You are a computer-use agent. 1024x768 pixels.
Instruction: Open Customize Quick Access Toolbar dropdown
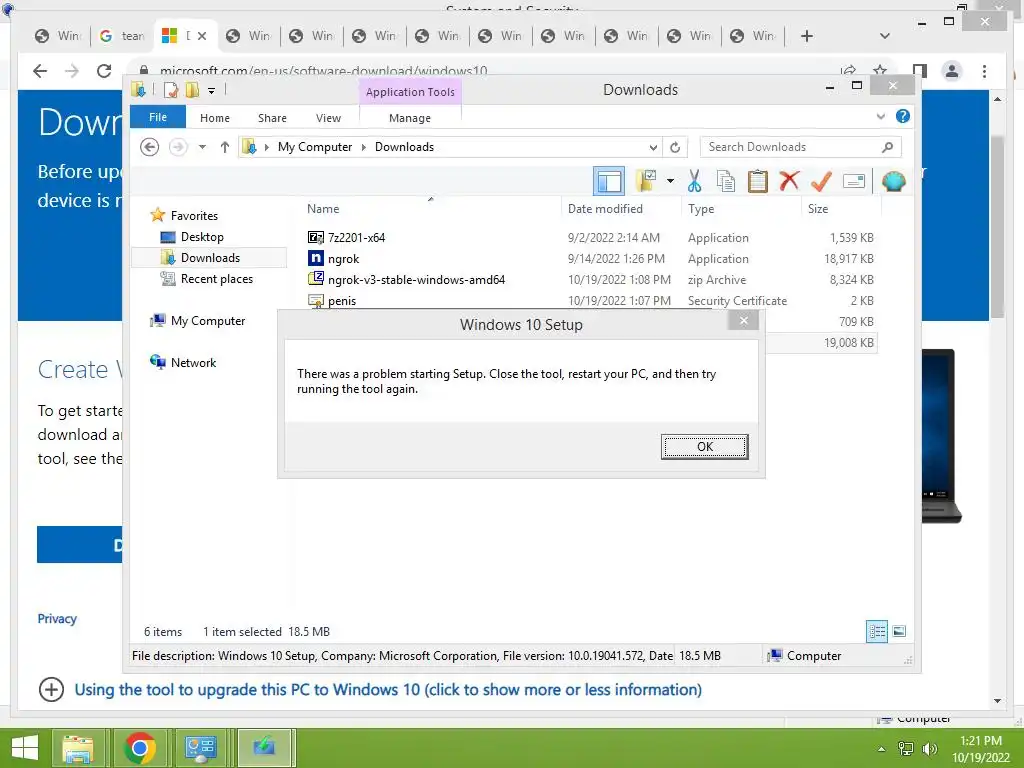point(212,91)
